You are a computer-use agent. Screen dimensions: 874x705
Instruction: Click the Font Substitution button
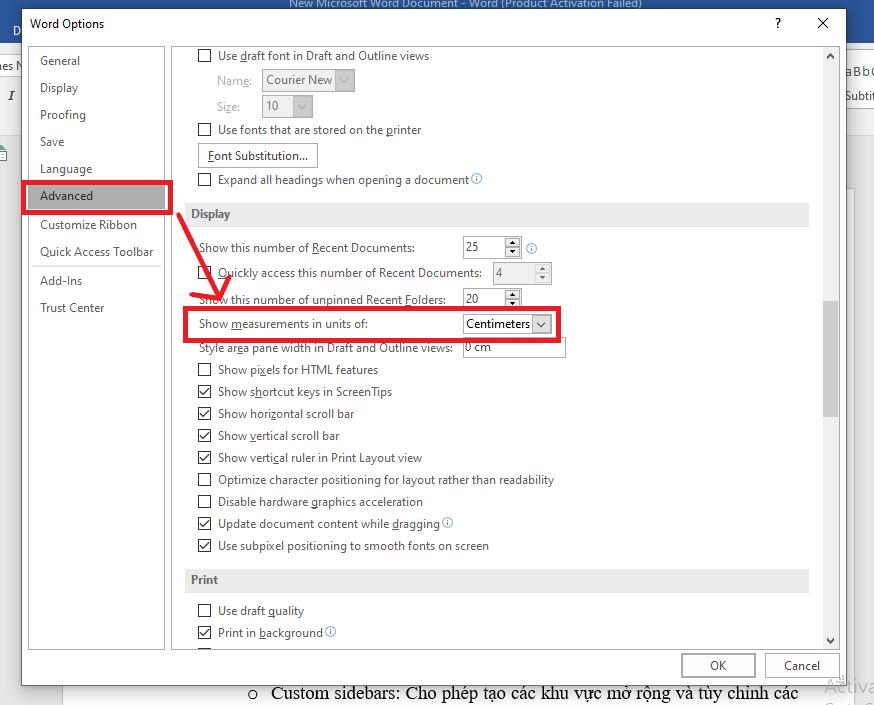pyautogui.click(x=258, y=155)
